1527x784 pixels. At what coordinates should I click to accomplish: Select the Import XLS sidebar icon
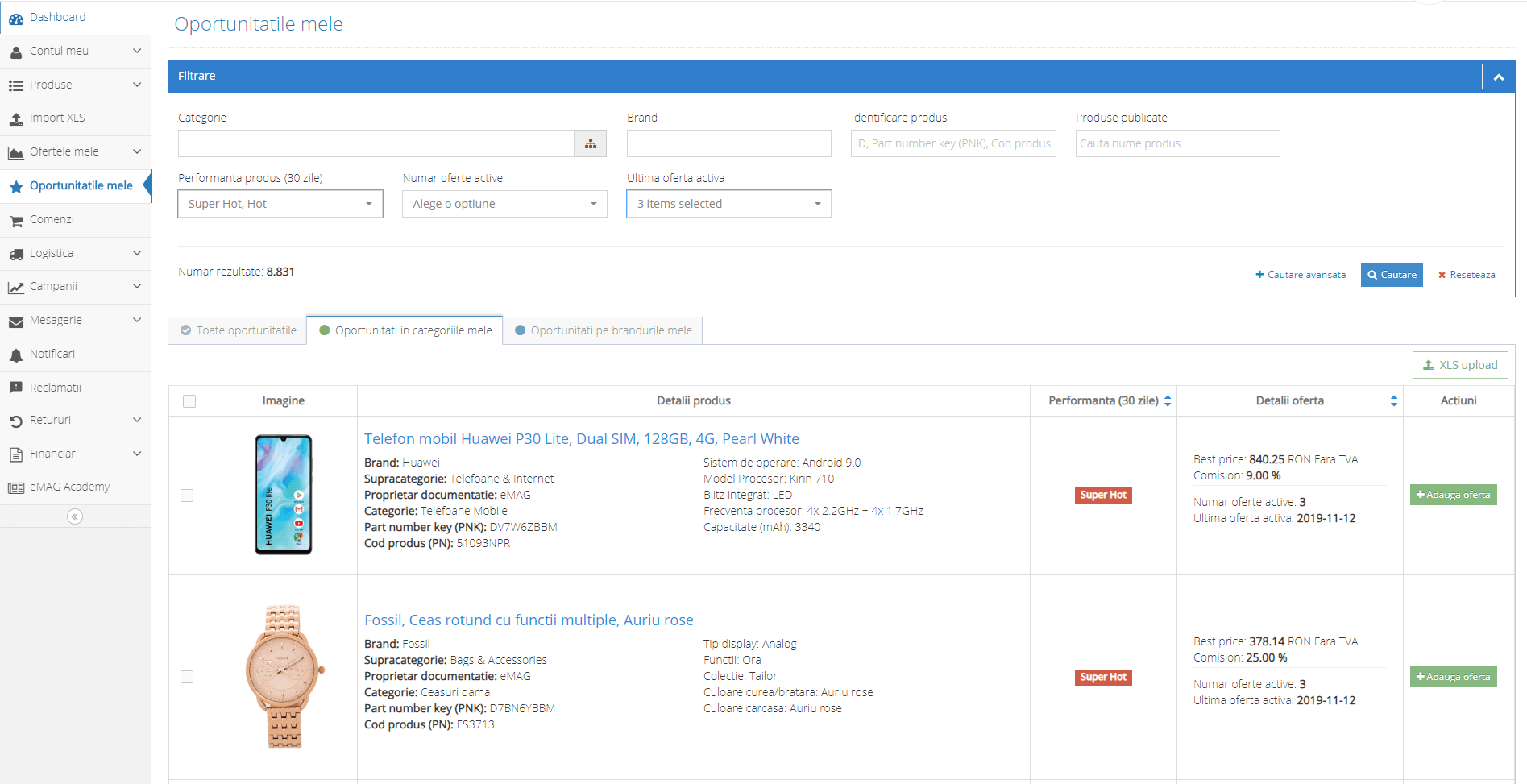pos(16,118)
